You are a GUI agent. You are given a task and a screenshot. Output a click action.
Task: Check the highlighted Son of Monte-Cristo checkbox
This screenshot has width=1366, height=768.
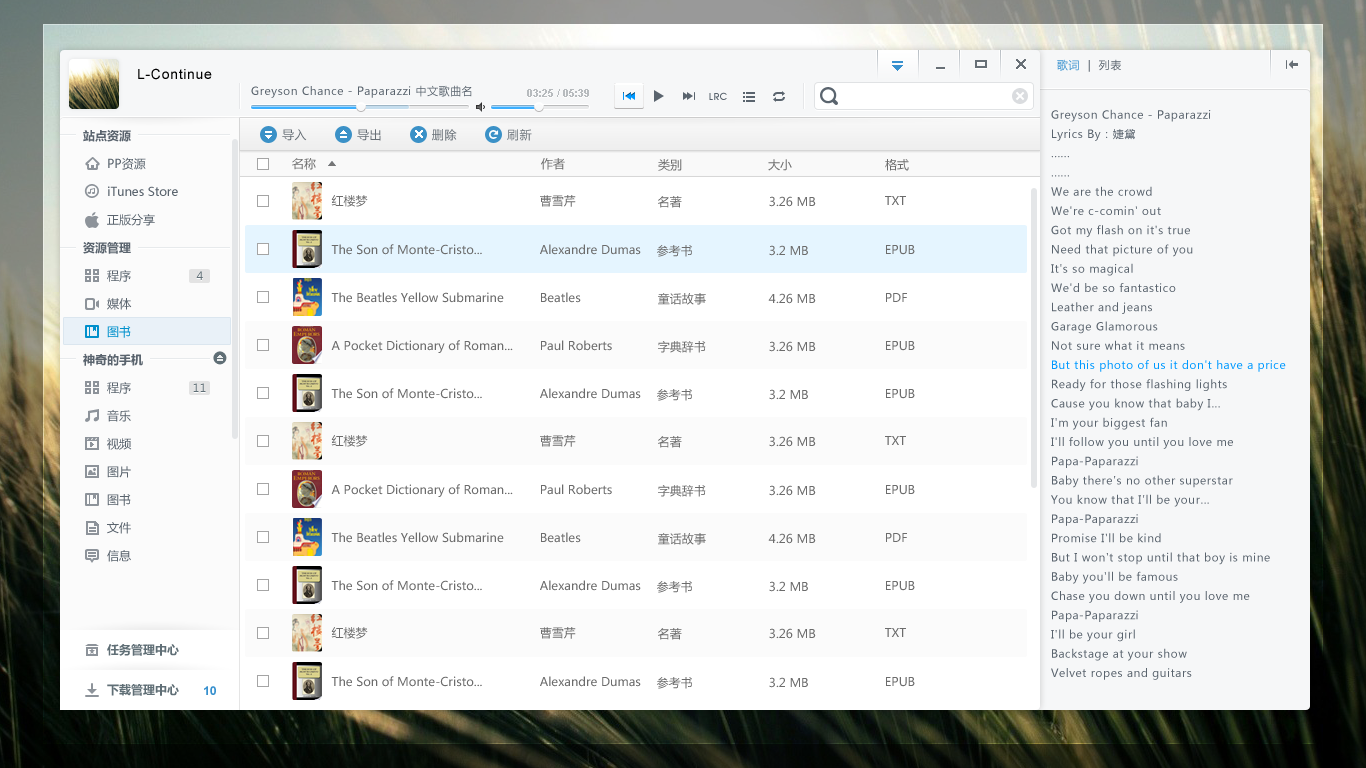point(263,249)
